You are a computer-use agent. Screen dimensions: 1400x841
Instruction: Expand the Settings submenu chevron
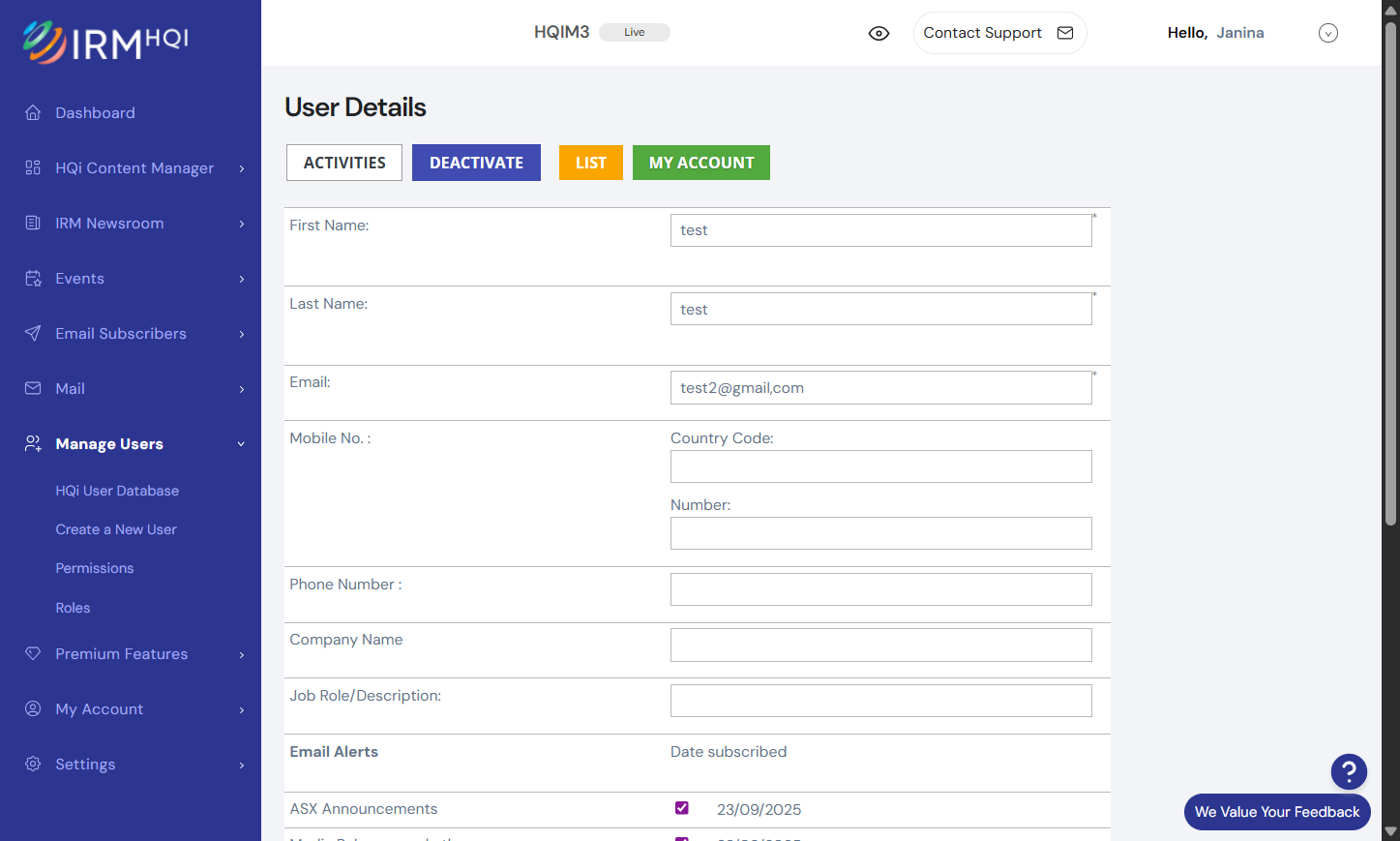click(x=242, y=765)
